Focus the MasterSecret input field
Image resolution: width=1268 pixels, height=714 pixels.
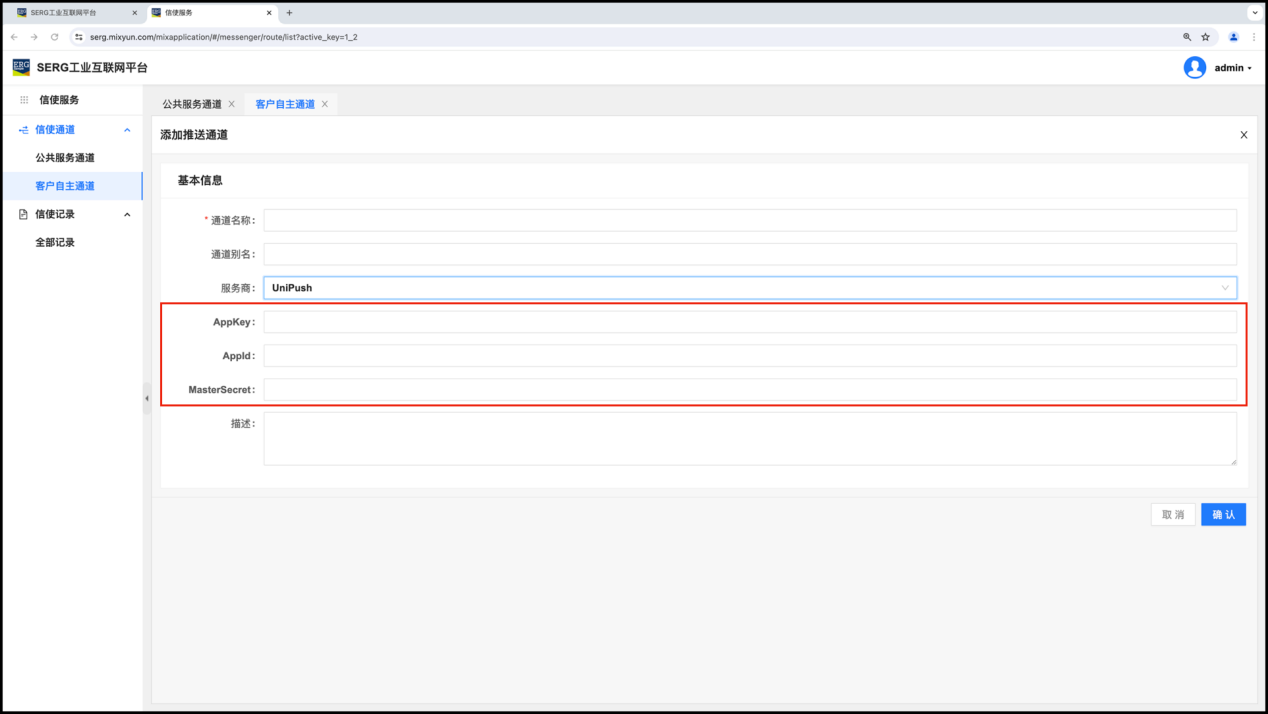[x=749, y=390]
